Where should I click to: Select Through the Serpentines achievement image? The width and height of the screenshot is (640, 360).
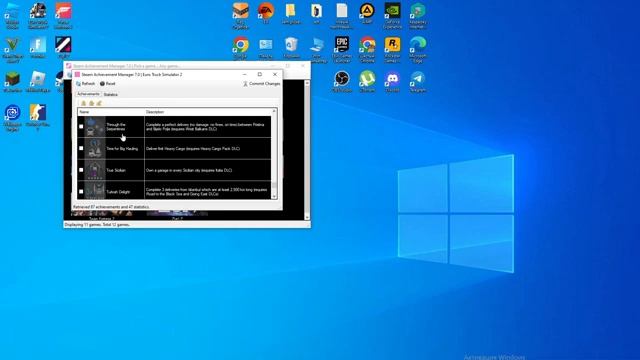click(x=95, y=127)
